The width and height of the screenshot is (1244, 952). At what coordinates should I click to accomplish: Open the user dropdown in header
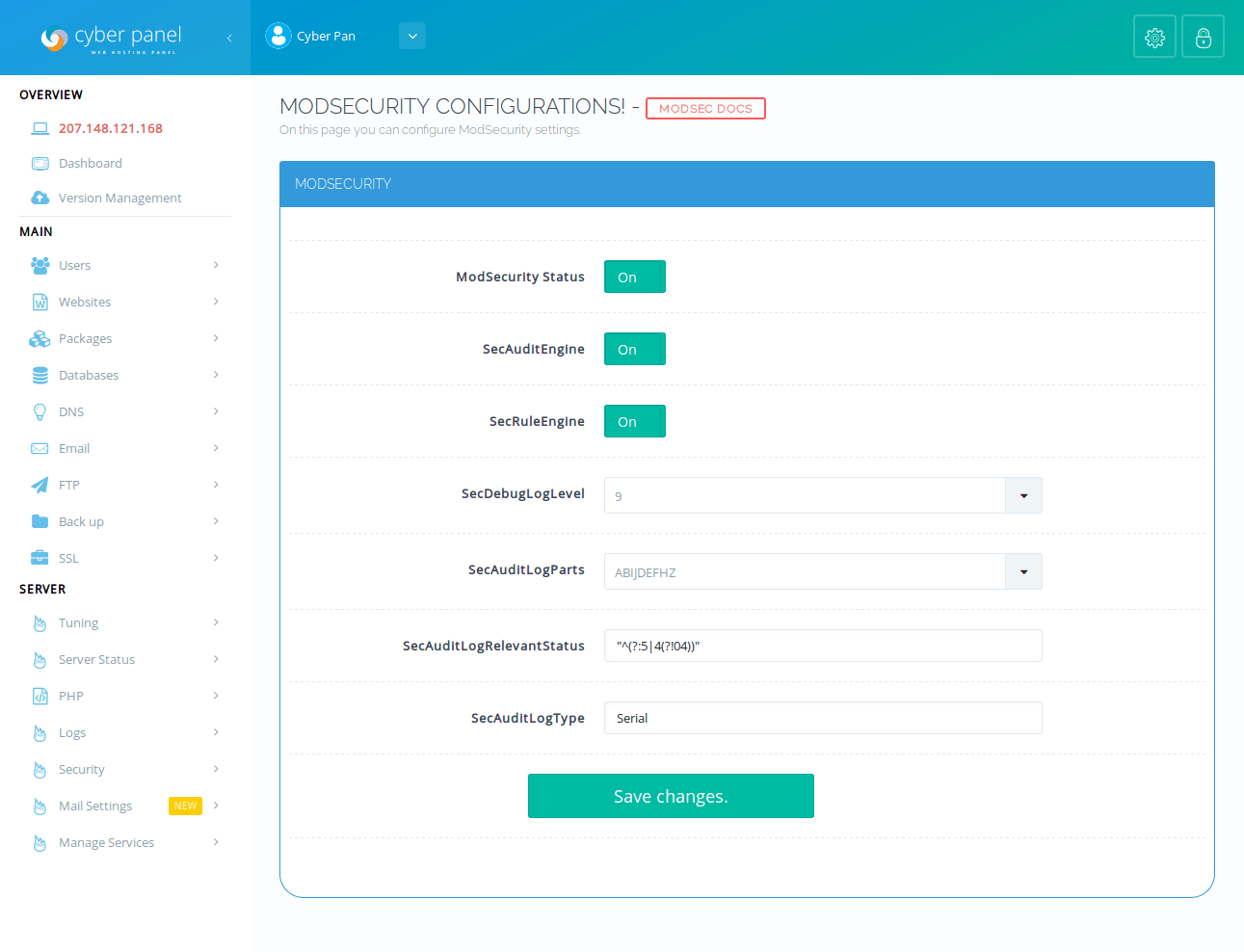[x=412, y=36]
